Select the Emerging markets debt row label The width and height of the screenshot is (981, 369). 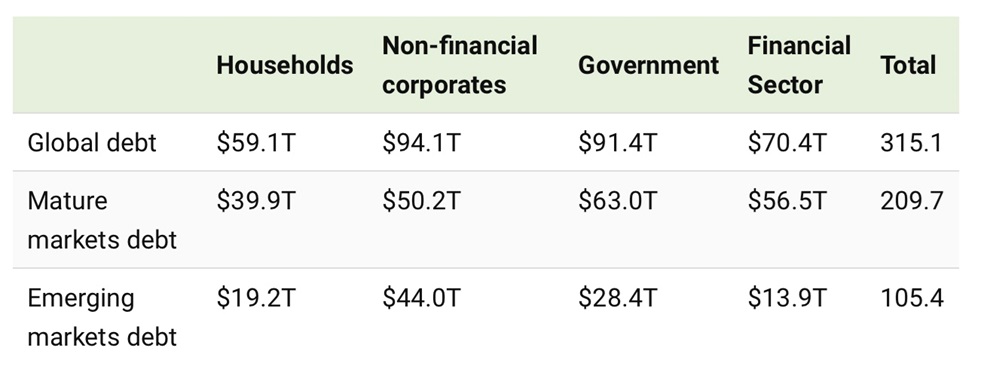pyautogui.click(x=102, y=318)
